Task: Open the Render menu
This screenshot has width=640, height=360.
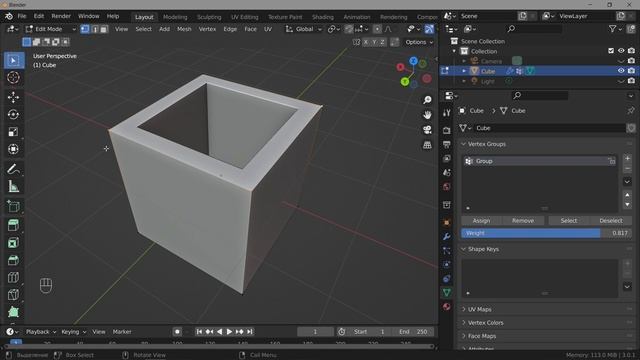Action: pos(61,16)
